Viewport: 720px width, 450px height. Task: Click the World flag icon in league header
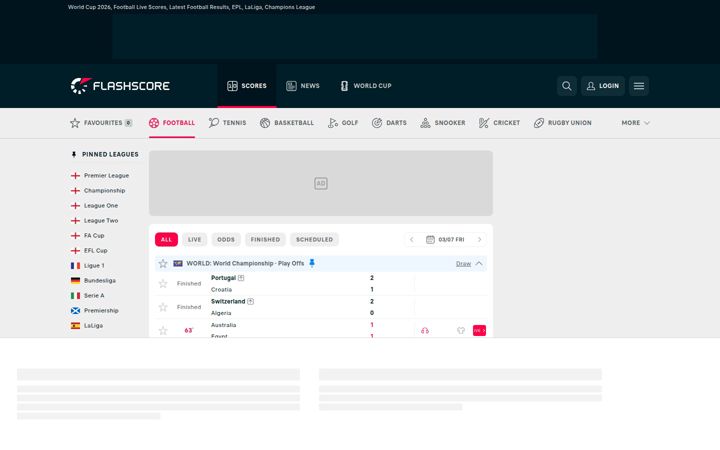pyautogui.click(x=178, y=264)
